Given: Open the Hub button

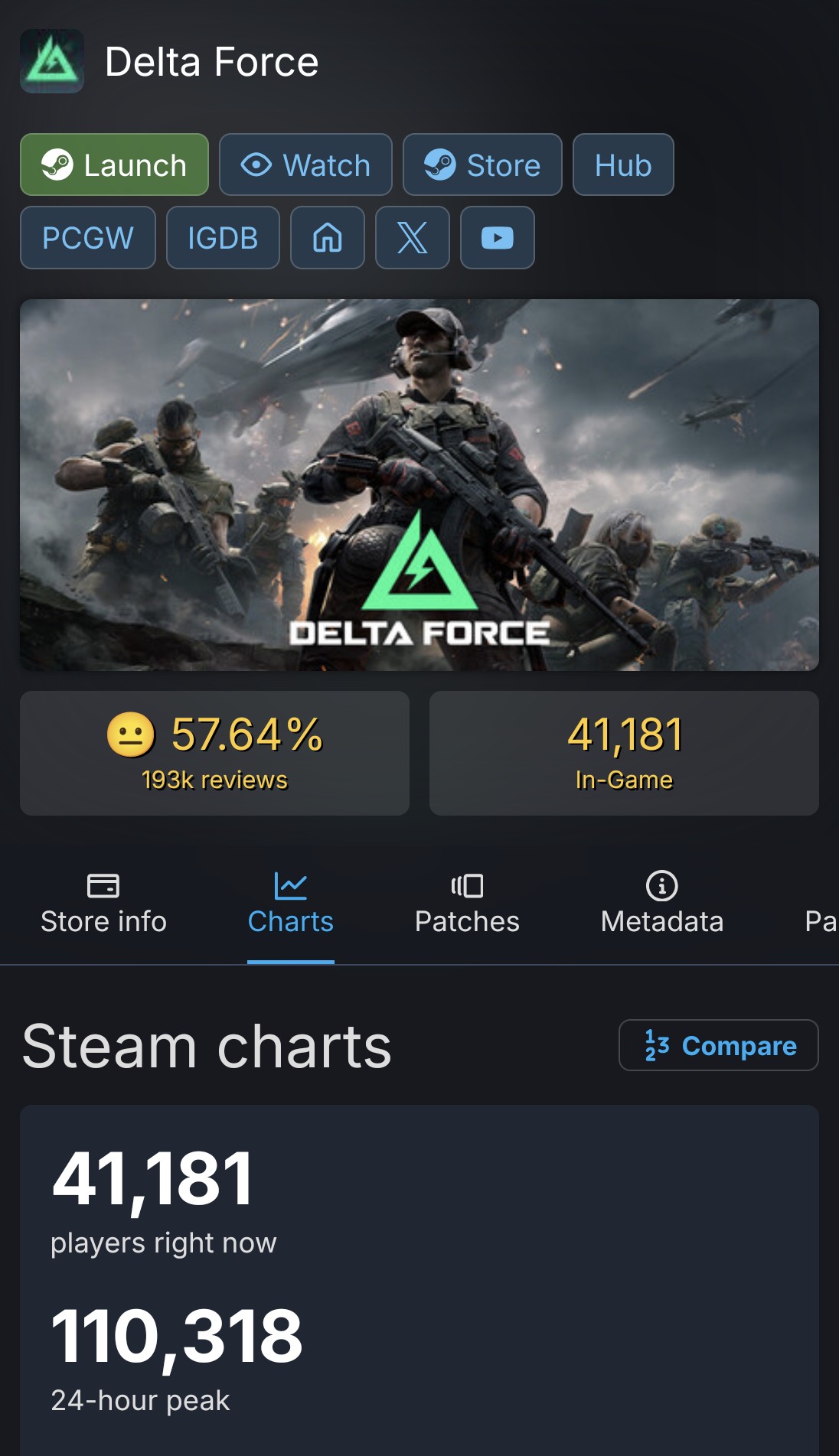Looking at the screenshot, I should pos(623,164).
